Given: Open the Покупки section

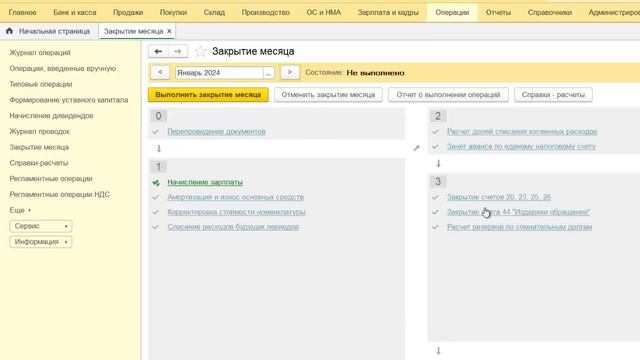Looking at the screenshot, I should [x=173, y=13].
